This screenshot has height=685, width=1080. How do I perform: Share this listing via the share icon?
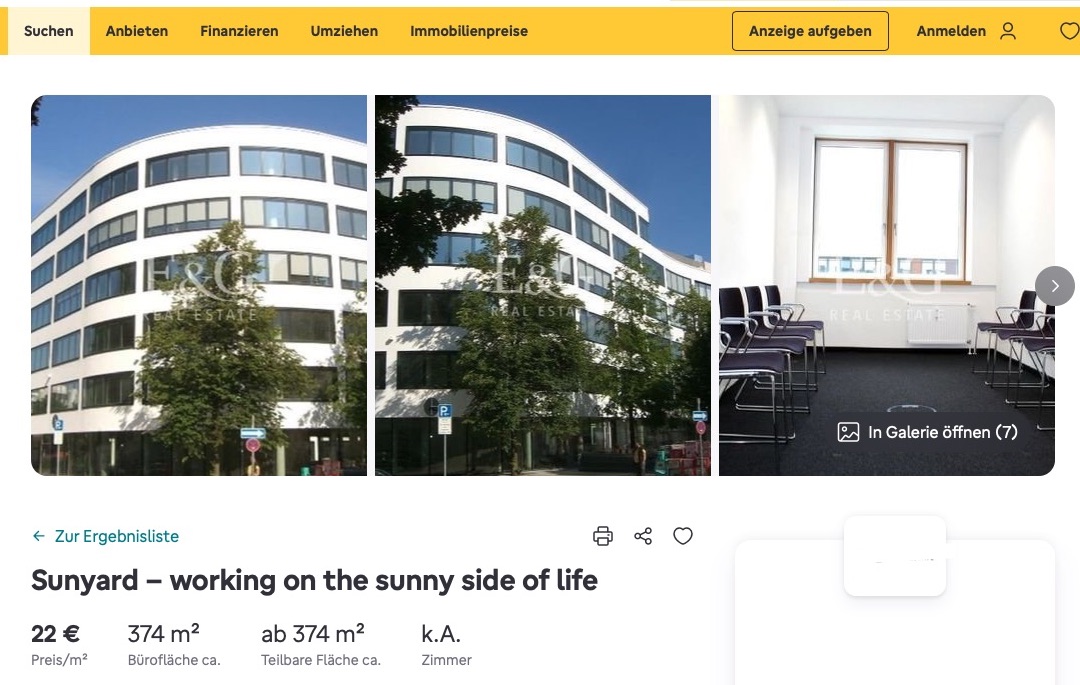point(643,536)
